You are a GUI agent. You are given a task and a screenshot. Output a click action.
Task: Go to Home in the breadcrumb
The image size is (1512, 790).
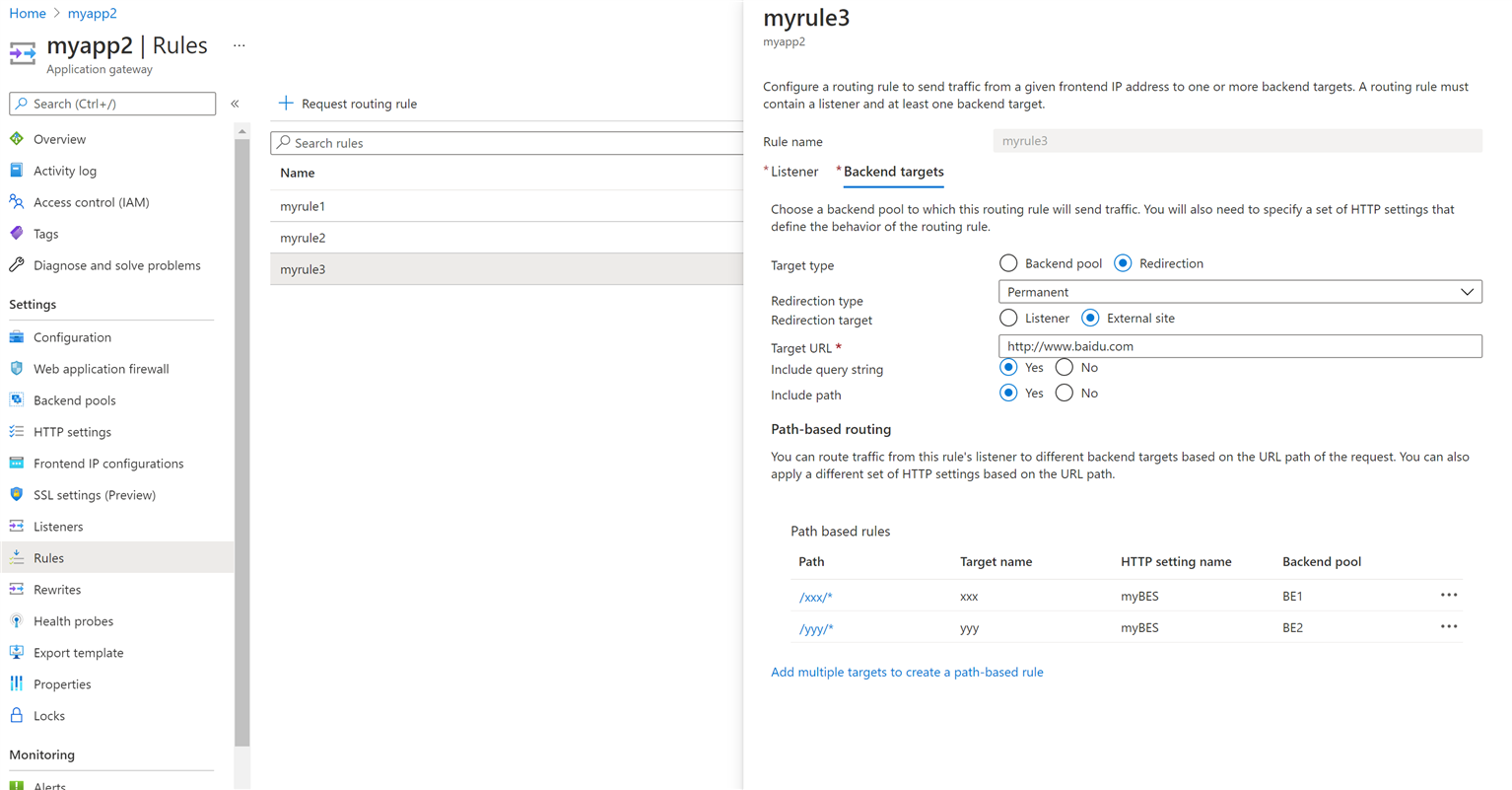point(28,13)
